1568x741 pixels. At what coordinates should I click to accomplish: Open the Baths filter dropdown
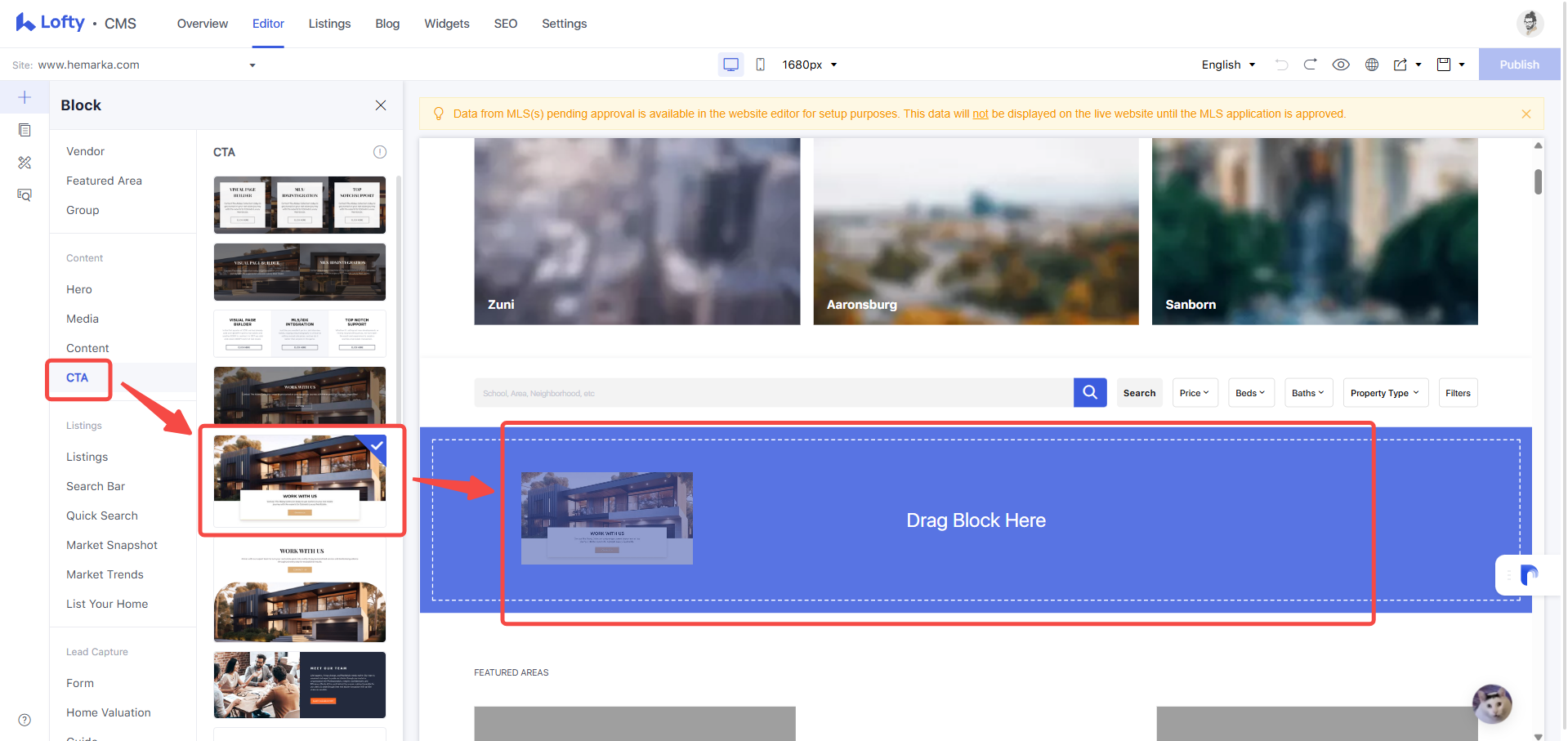[1308, 393]
